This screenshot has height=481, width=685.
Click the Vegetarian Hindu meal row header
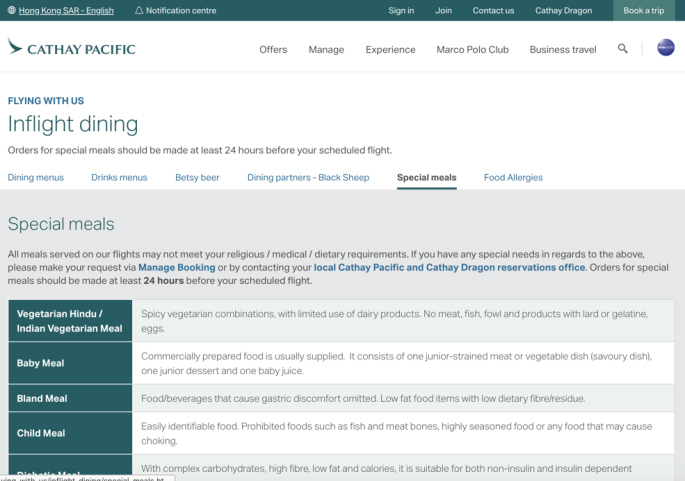pos(69,321)
